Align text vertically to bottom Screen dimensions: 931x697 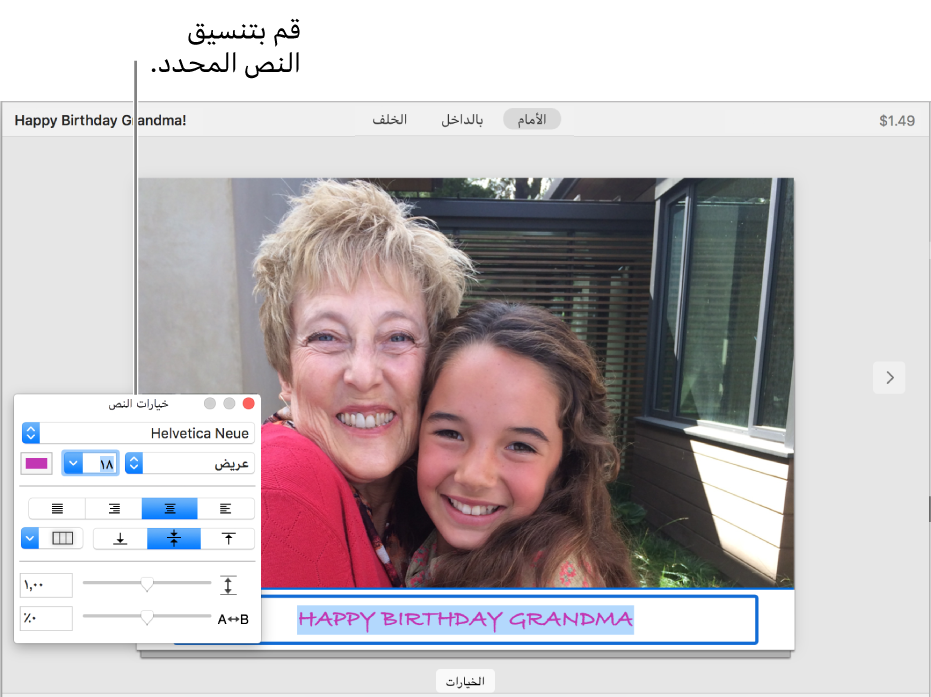[x=120, y=539]
